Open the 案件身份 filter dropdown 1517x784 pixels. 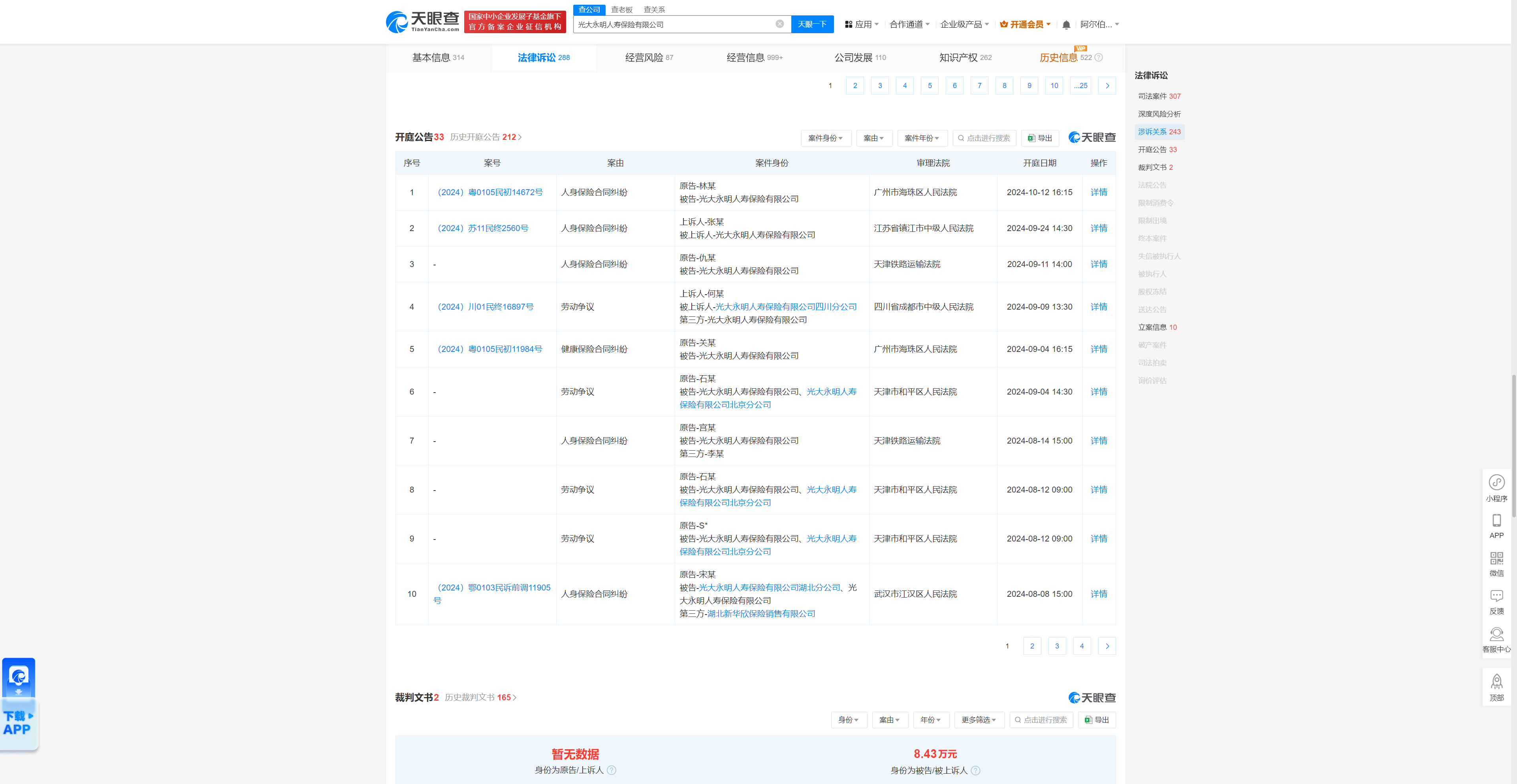tap(826, 138)
